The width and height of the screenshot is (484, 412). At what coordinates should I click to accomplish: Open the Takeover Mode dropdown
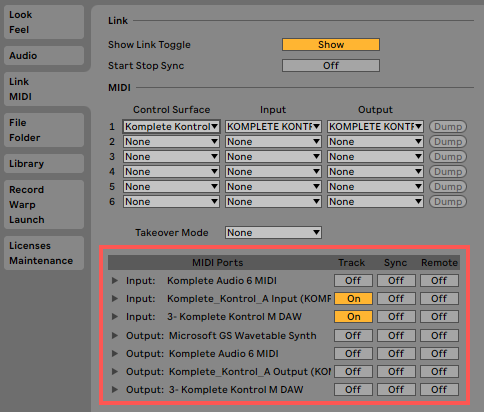click(x=273, y=233)
